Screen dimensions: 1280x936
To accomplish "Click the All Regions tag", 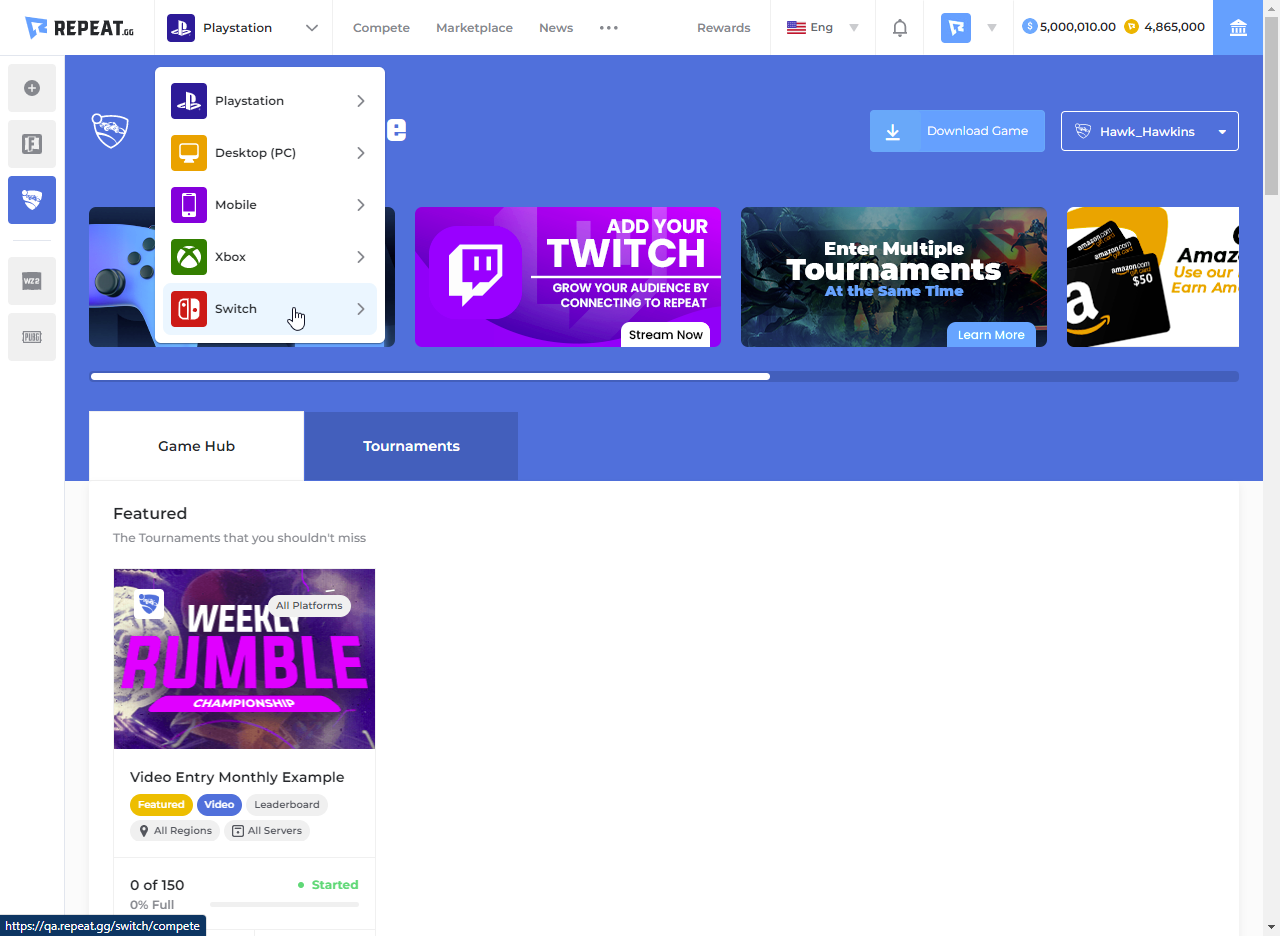I will 175,830.
